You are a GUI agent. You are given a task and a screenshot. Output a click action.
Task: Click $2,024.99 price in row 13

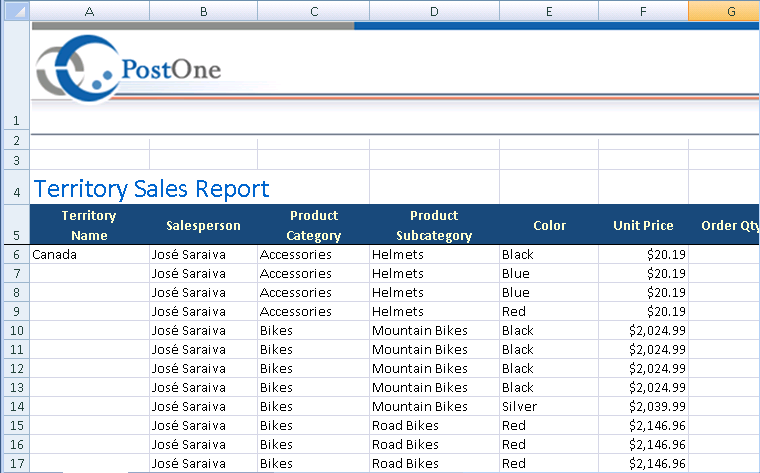[x=643, y=387]
